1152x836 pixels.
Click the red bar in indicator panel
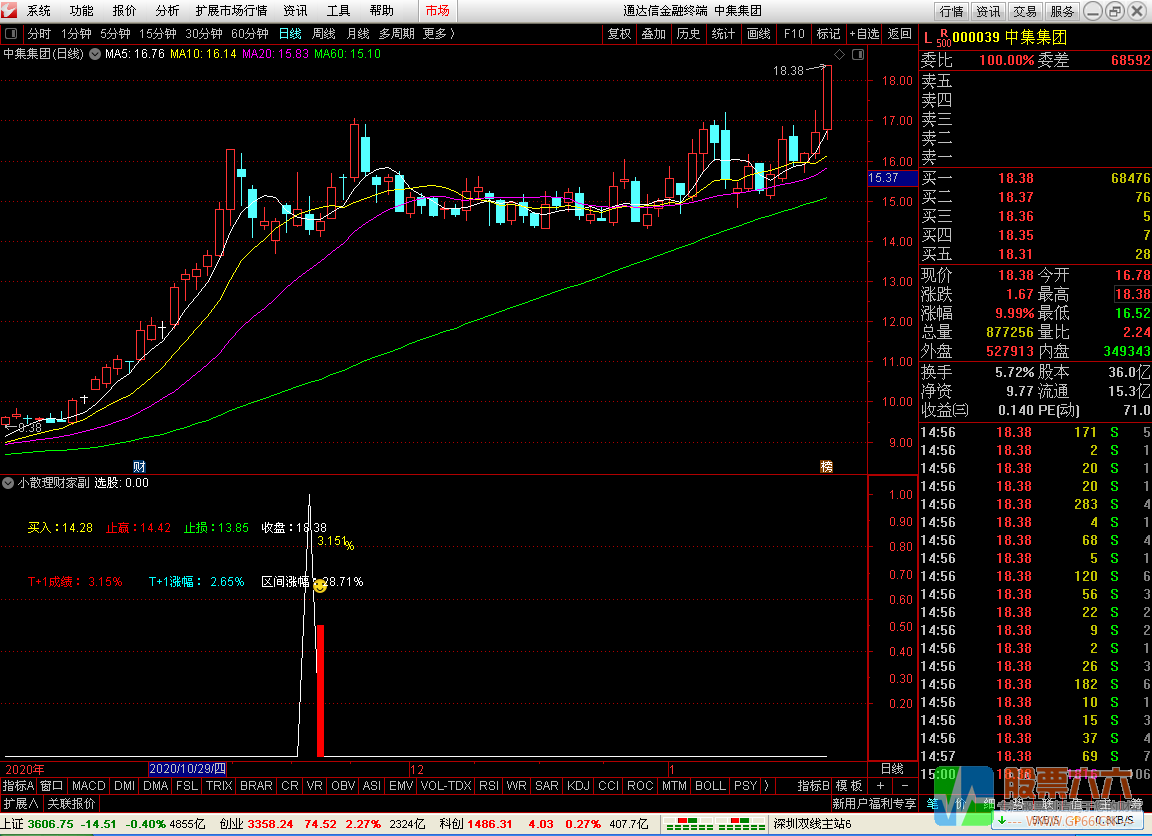tap(320, 690)
